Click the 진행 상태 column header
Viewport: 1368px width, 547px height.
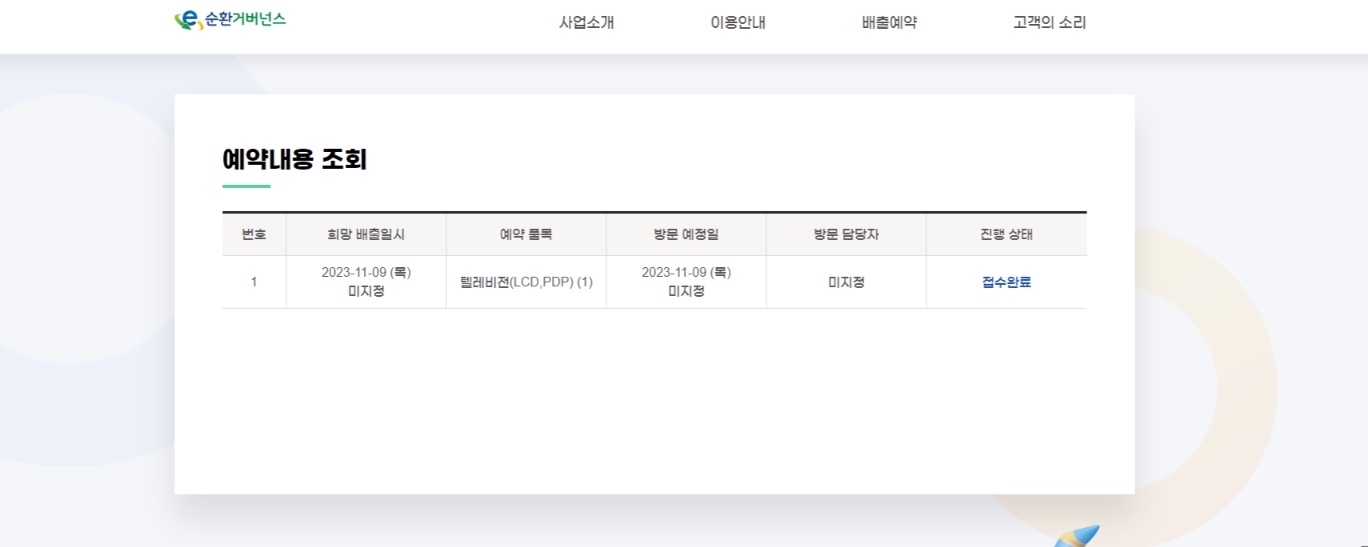point(1006,235)
